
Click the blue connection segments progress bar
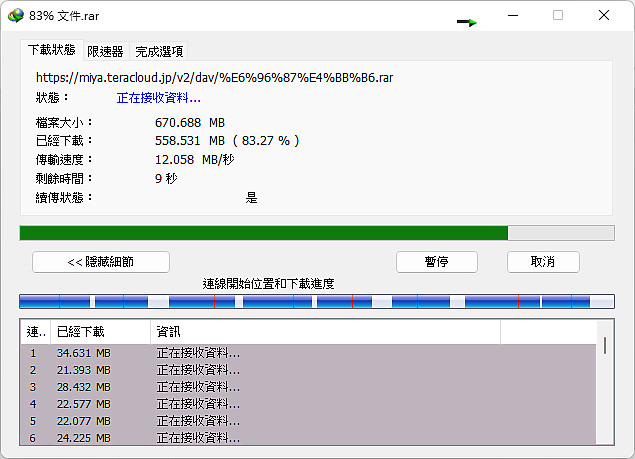317,301
